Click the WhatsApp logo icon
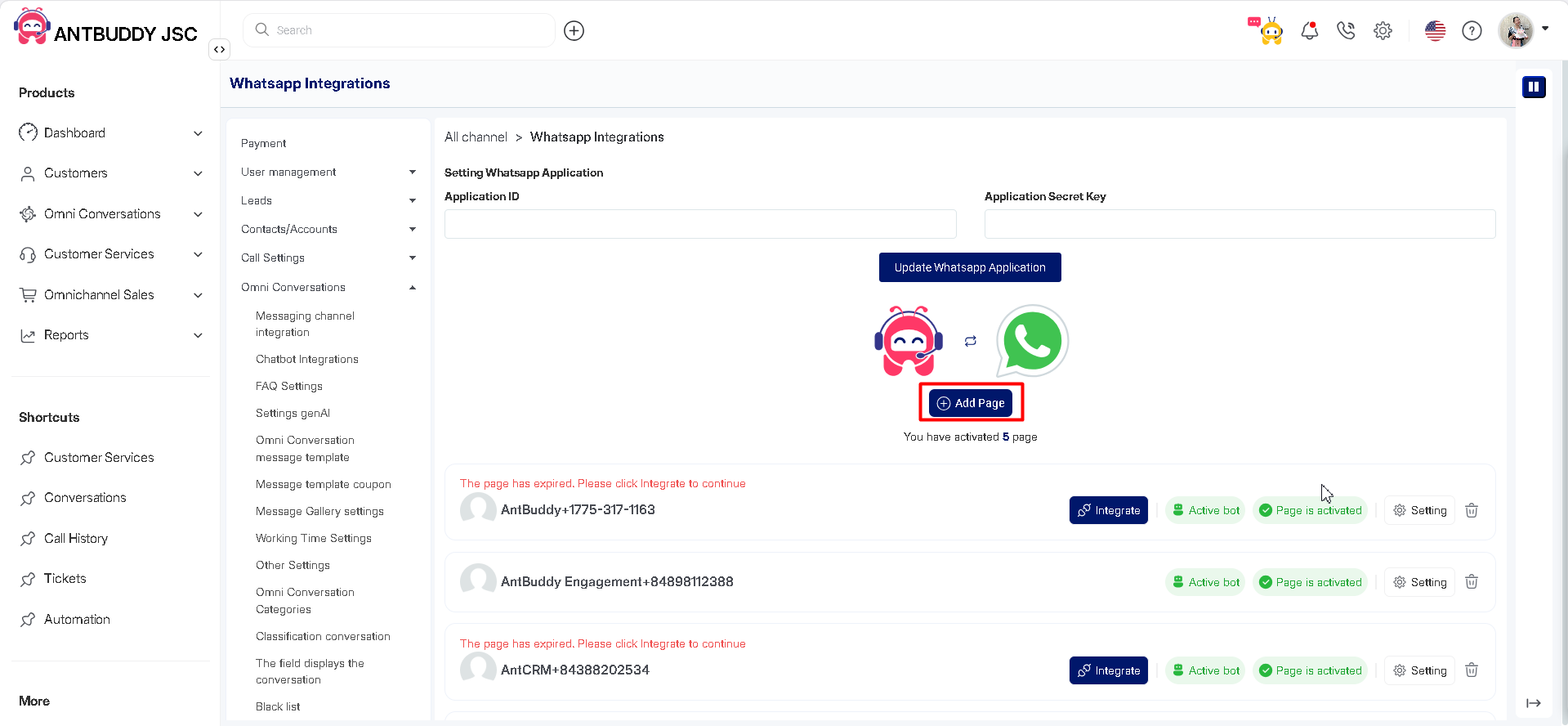 click(x=1032, y=341)
